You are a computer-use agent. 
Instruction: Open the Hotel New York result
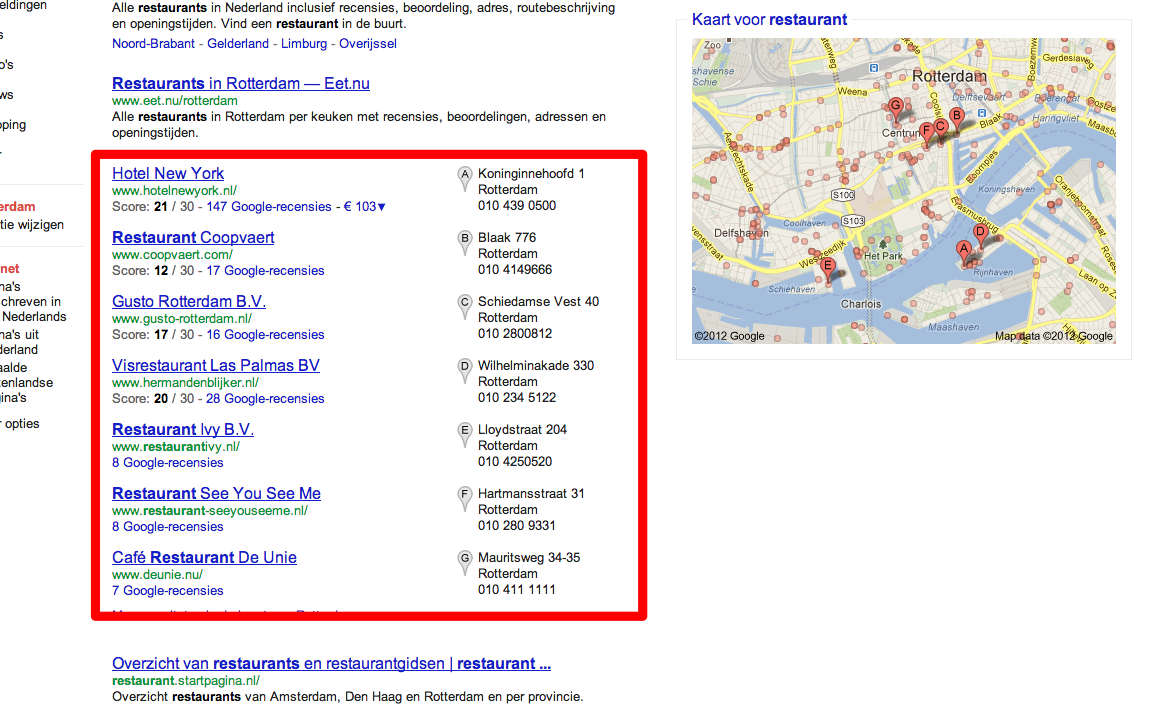click(x=168, y=174)
